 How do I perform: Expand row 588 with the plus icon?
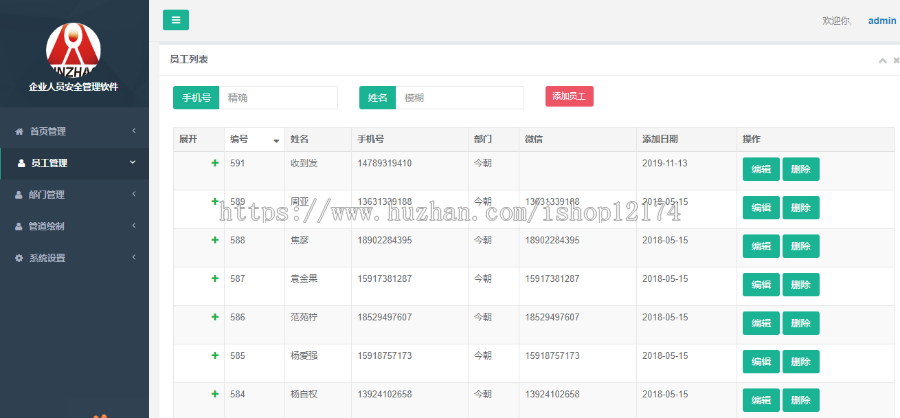(x=215, y=240)
